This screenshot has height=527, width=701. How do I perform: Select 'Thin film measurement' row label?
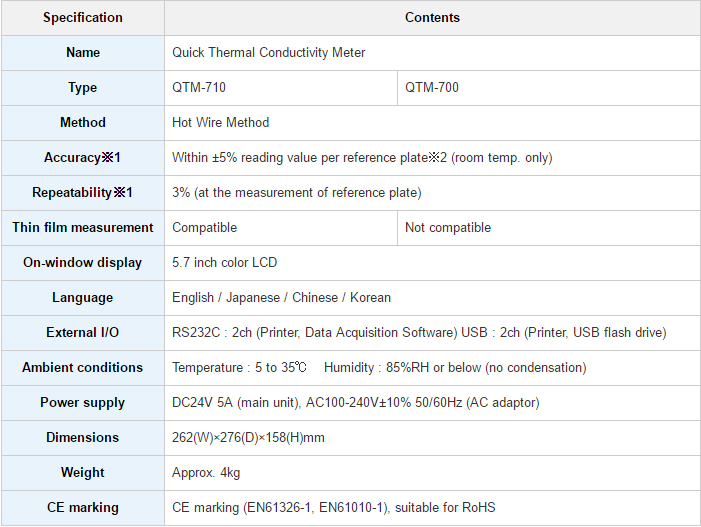83,228
